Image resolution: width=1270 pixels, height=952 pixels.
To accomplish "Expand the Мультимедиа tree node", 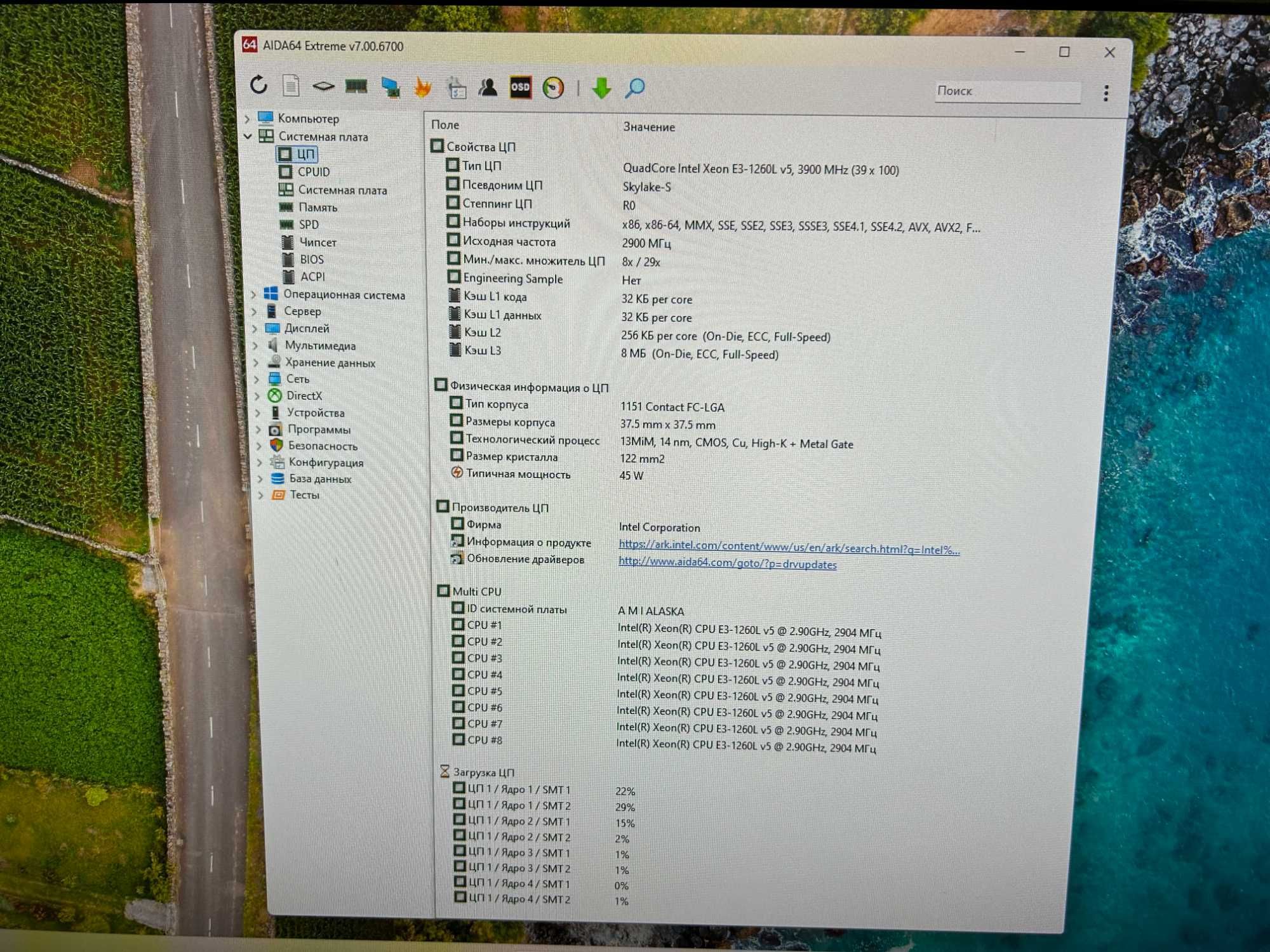I will point(256,346).
